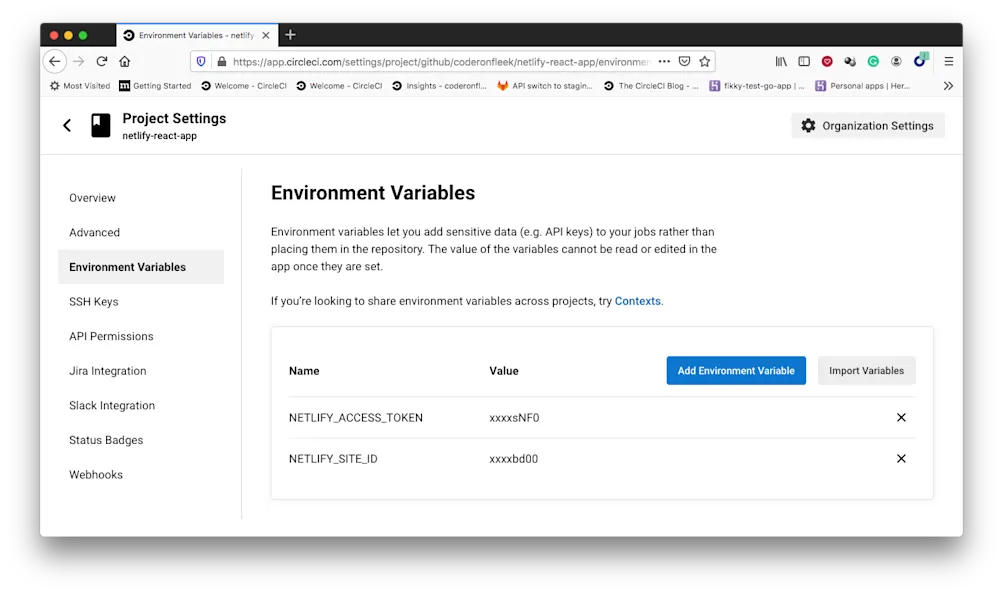The width and height of the screenshot is (1003, 594).
Task: Click the browser forward arrow
Action: pyautogui.click(x=79, y=61)
